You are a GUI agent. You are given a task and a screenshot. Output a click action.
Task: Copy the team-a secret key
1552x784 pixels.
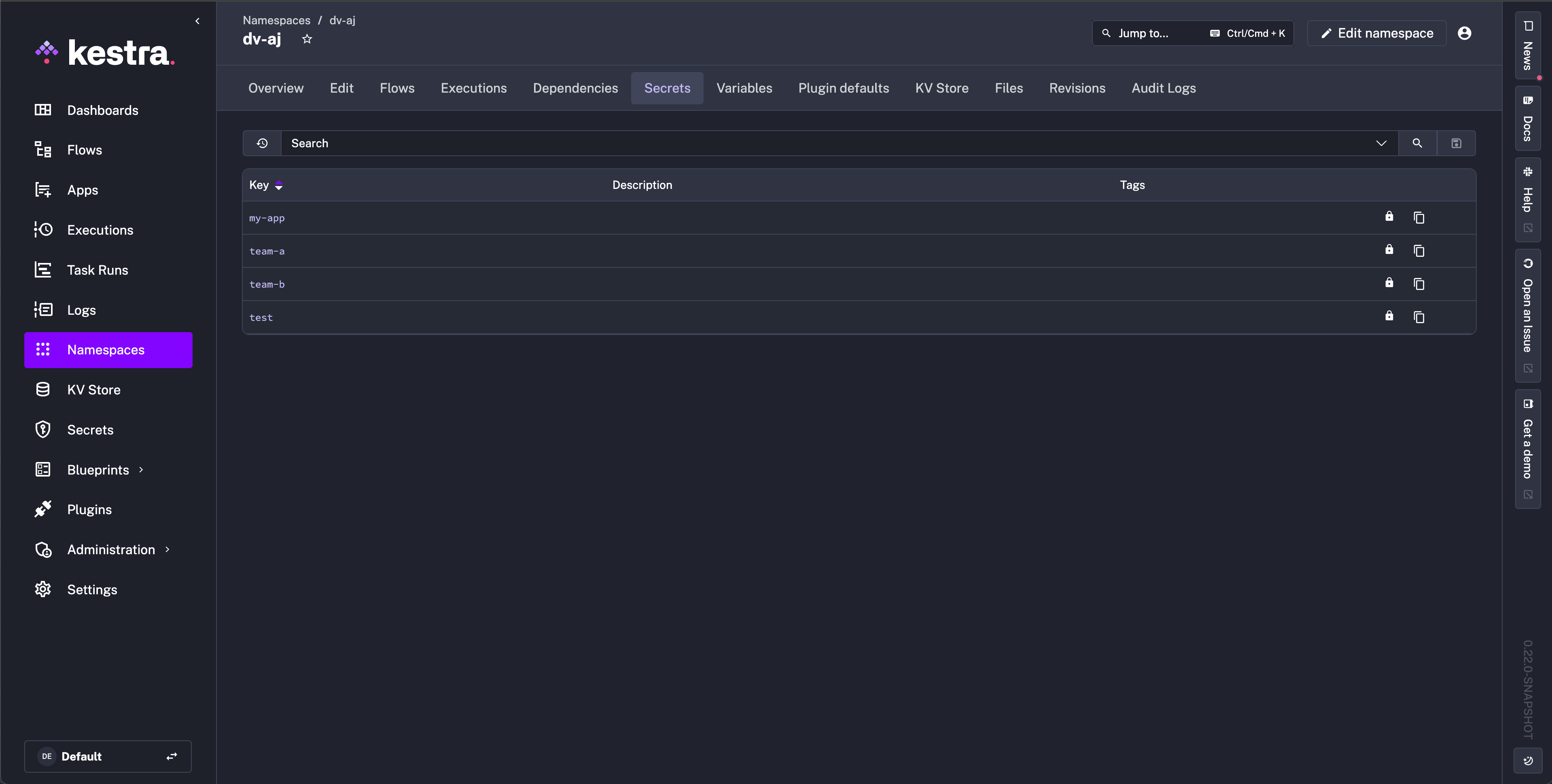(x=1419, y=251)
